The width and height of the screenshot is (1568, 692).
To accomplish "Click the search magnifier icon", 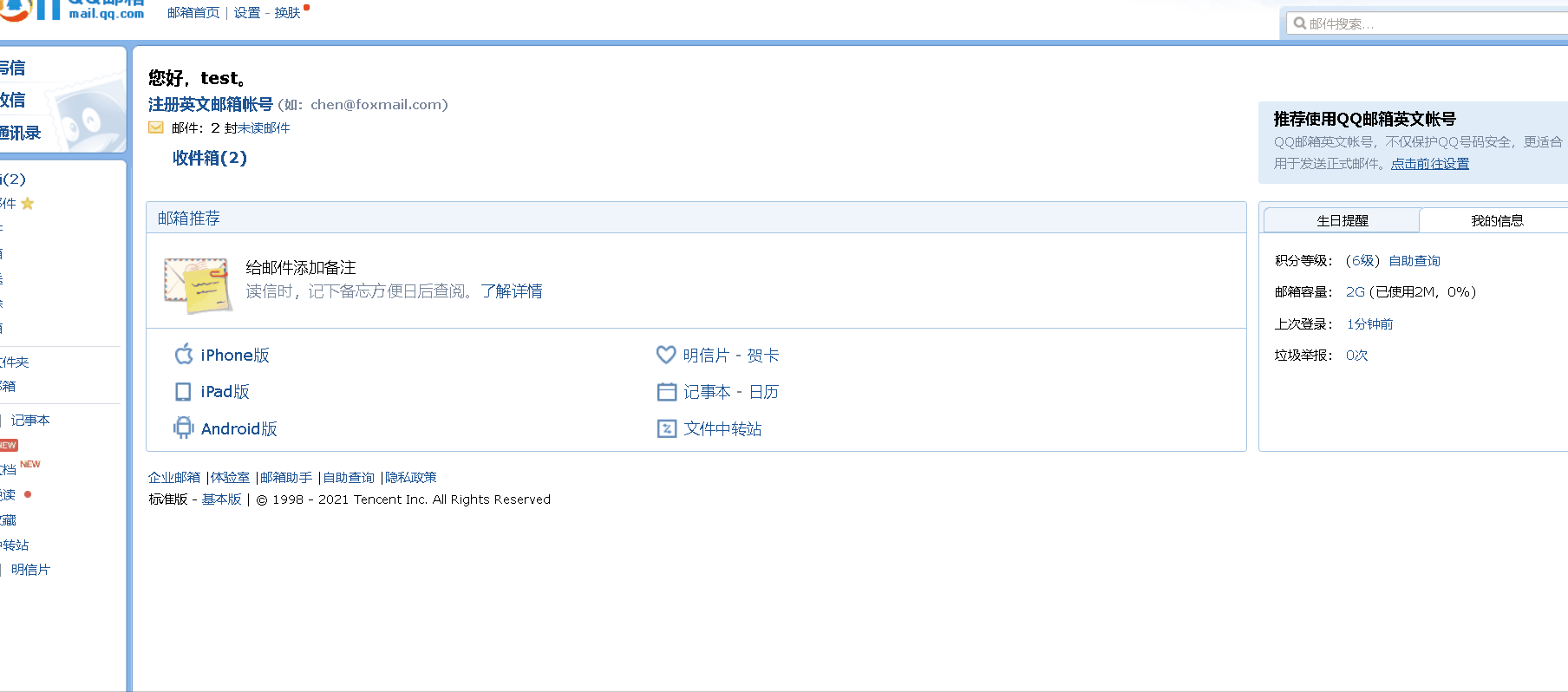I will point(1299,23).
